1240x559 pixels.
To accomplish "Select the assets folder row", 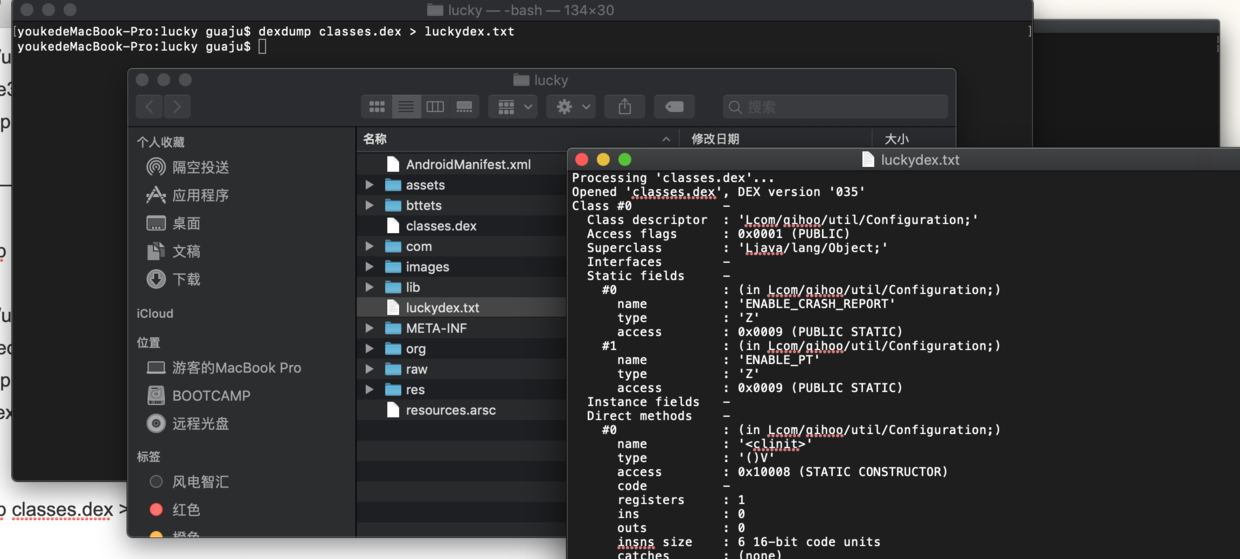I will [x=462, y=185].
